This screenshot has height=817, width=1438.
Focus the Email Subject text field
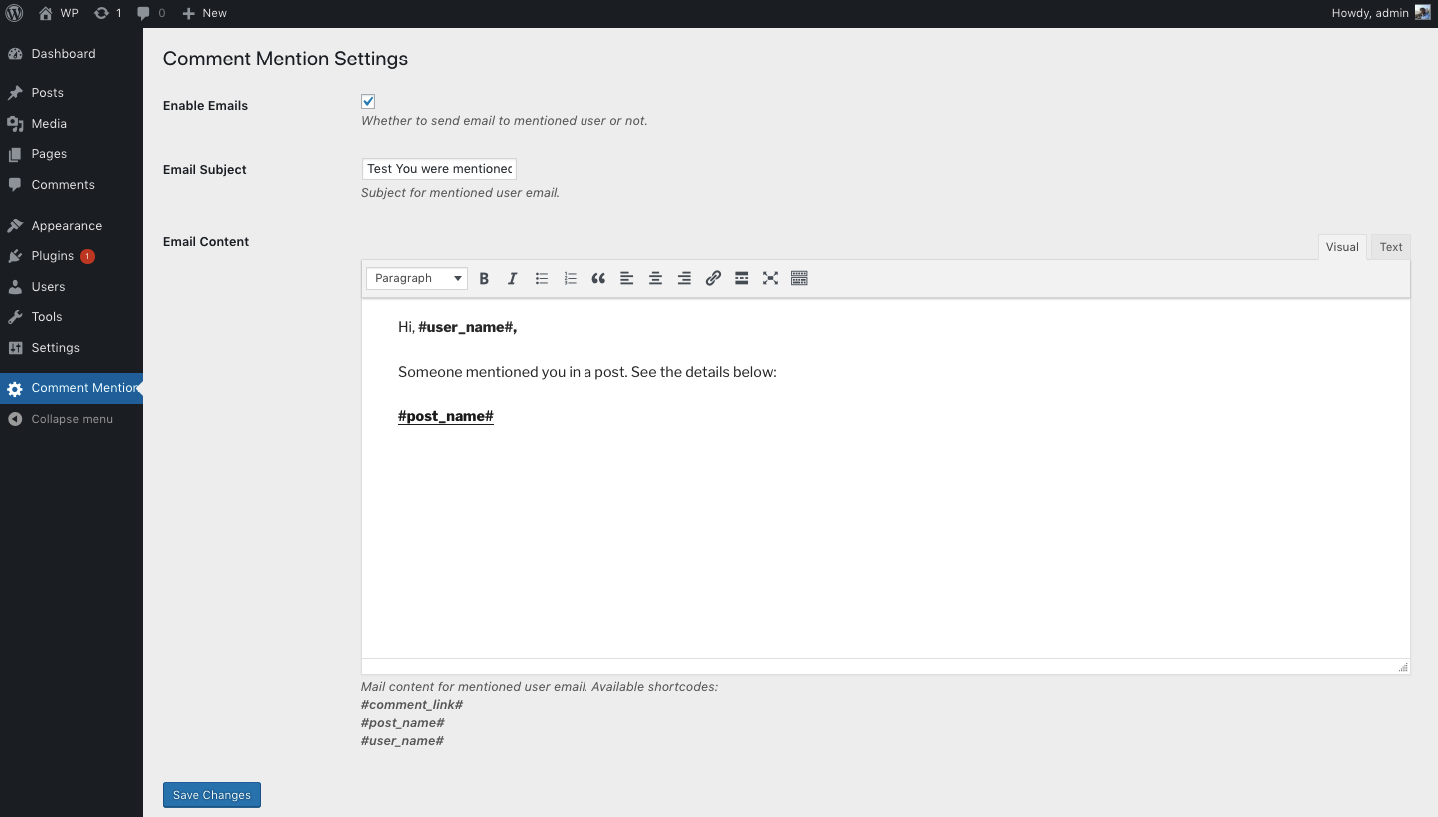click(x=439, y=169)
